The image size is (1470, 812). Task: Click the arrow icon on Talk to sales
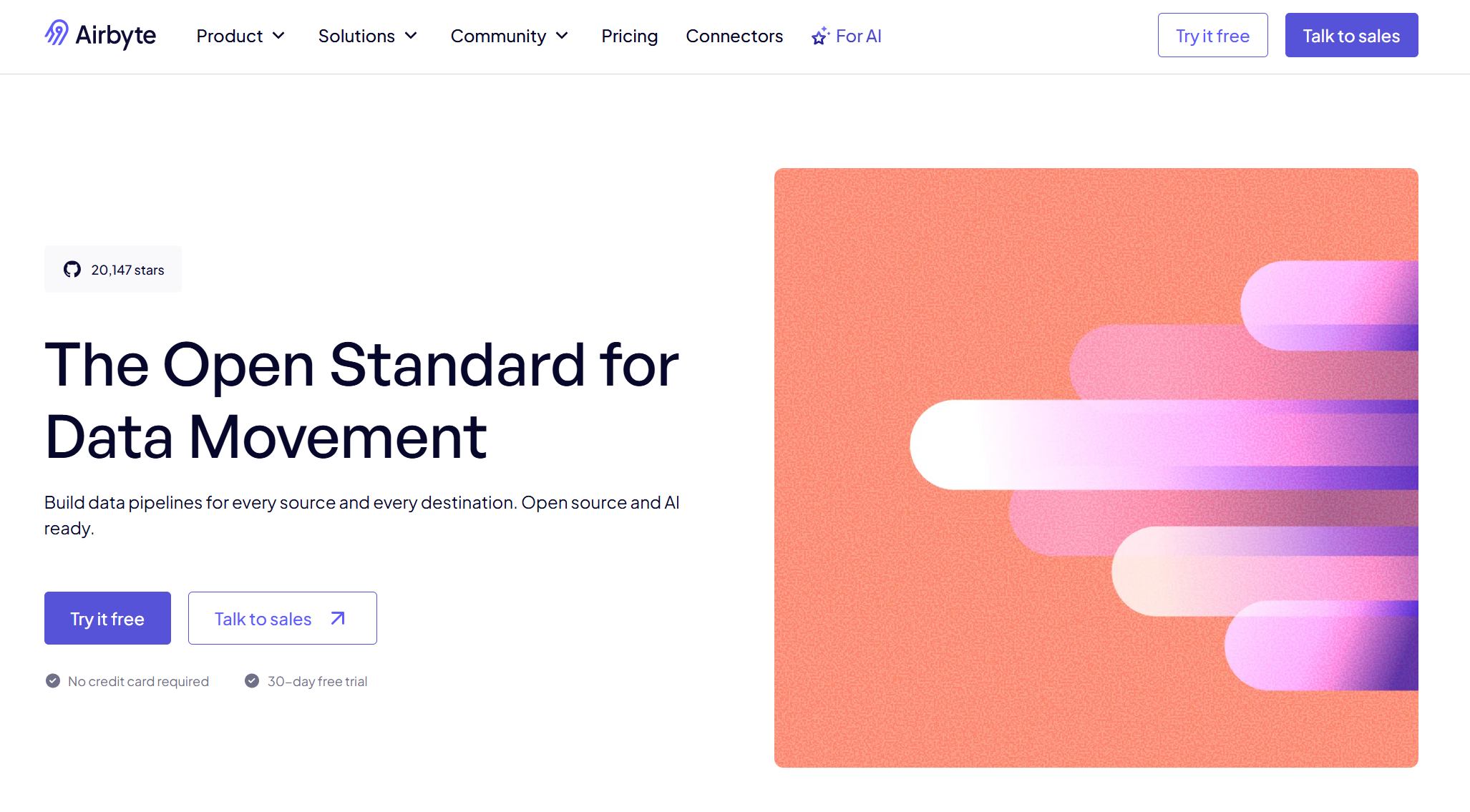[x=338, y=618]
